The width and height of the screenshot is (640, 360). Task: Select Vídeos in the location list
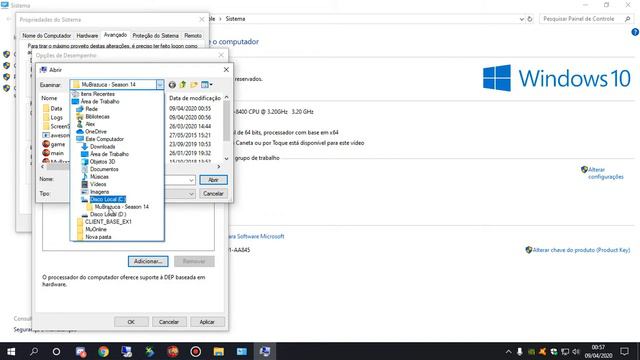(98, 184)
